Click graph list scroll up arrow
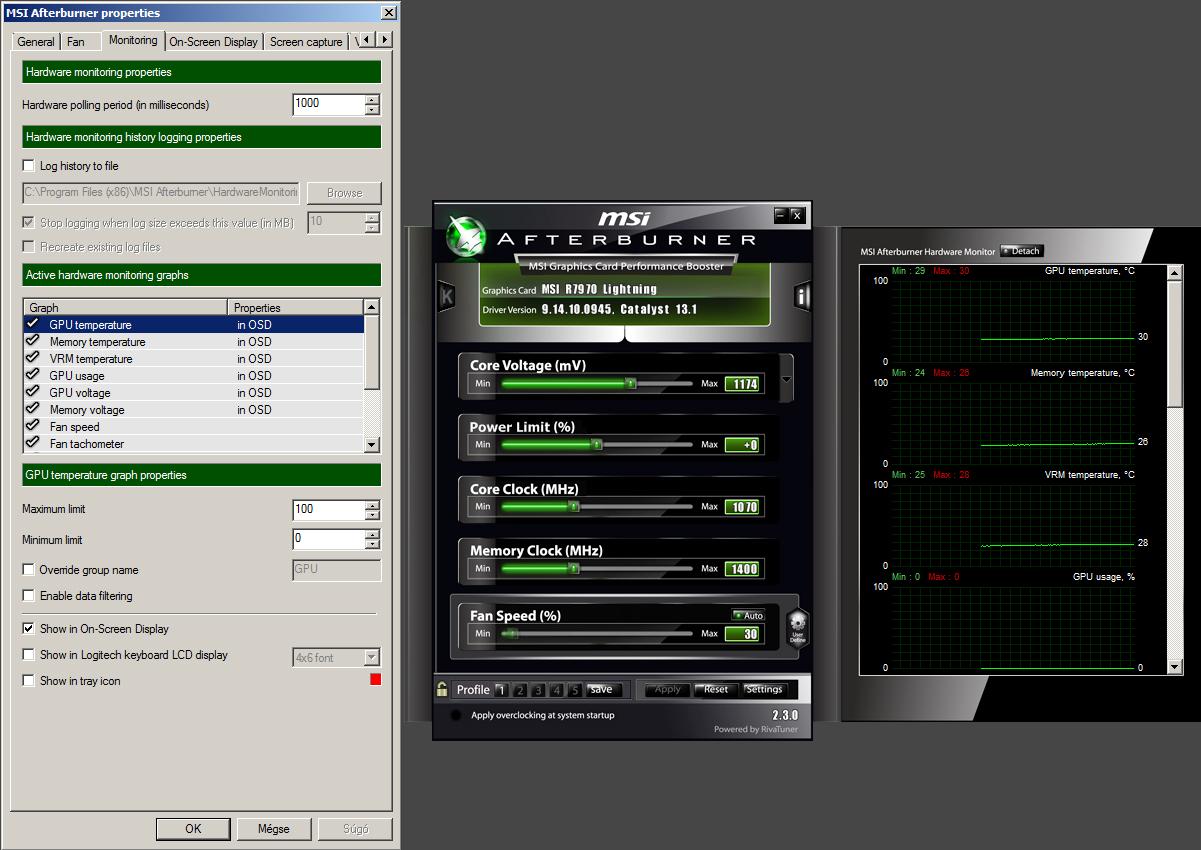 point(372,307)
